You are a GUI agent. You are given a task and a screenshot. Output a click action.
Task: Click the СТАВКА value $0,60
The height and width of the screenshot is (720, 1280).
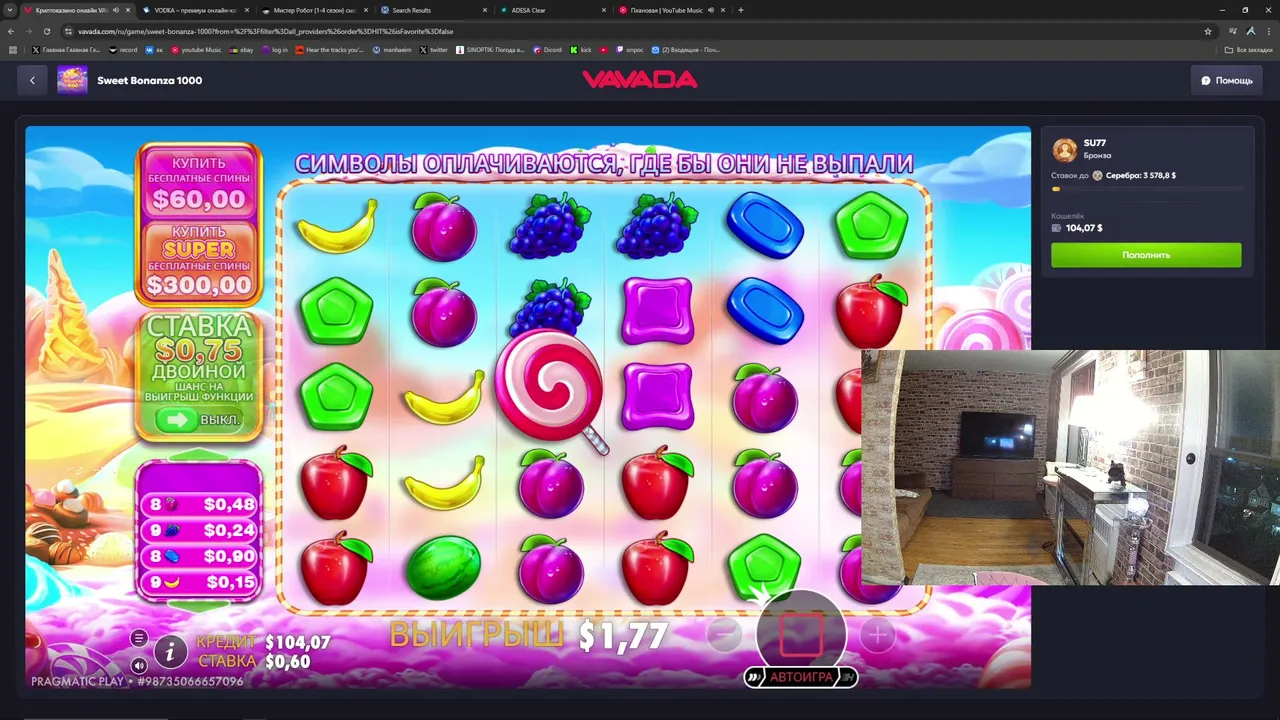(287, 661)
